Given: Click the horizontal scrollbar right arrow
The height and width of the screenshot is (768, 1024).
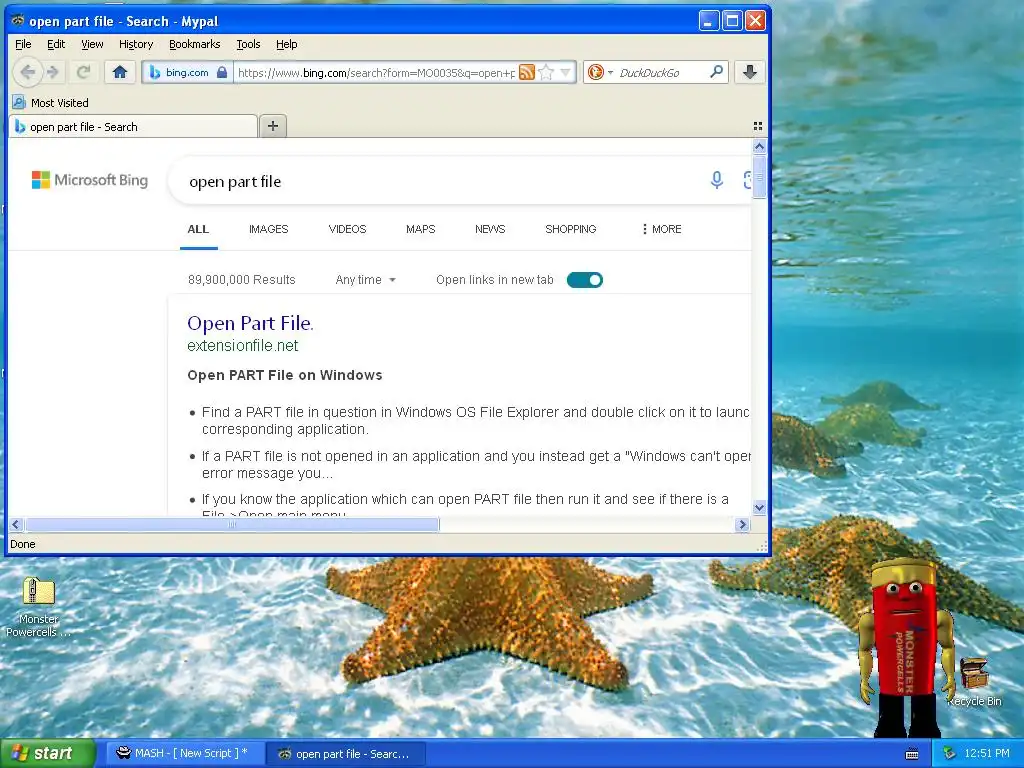Looking at the screenshot, I should [x=742, y=524].
